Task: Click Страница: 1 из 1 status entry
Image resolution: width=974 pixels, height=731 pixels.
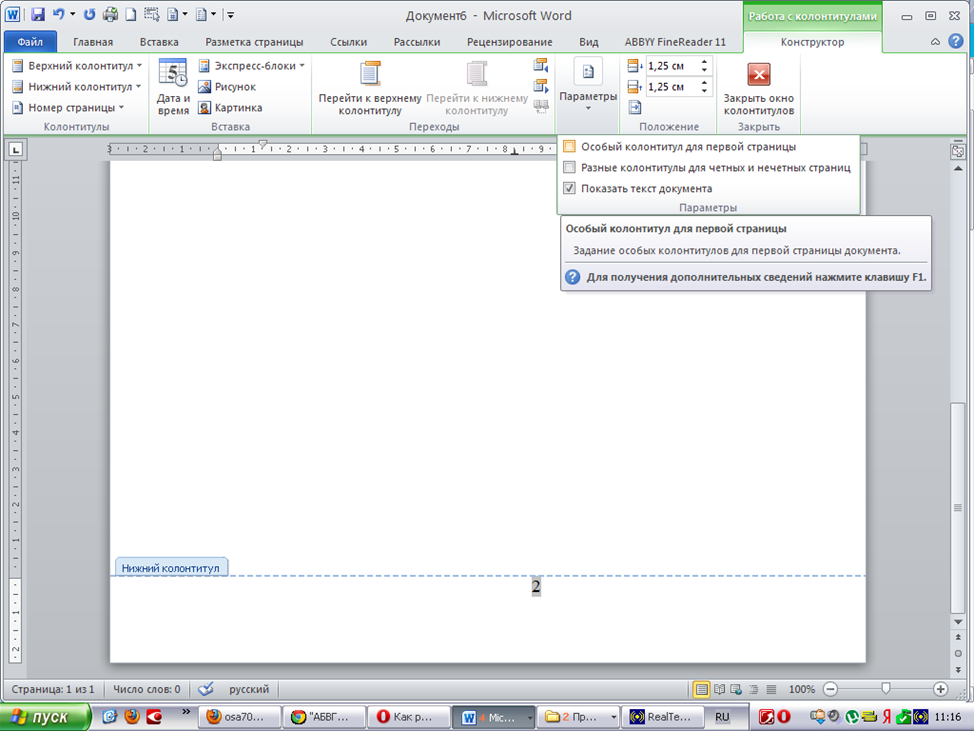Action: pos(53,689)
